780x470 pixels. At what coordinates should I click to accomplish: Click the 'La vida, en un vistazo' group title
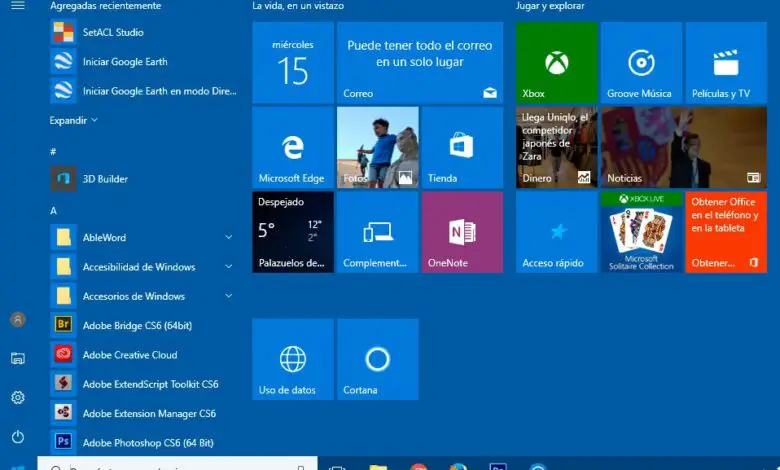click(298, 6)
